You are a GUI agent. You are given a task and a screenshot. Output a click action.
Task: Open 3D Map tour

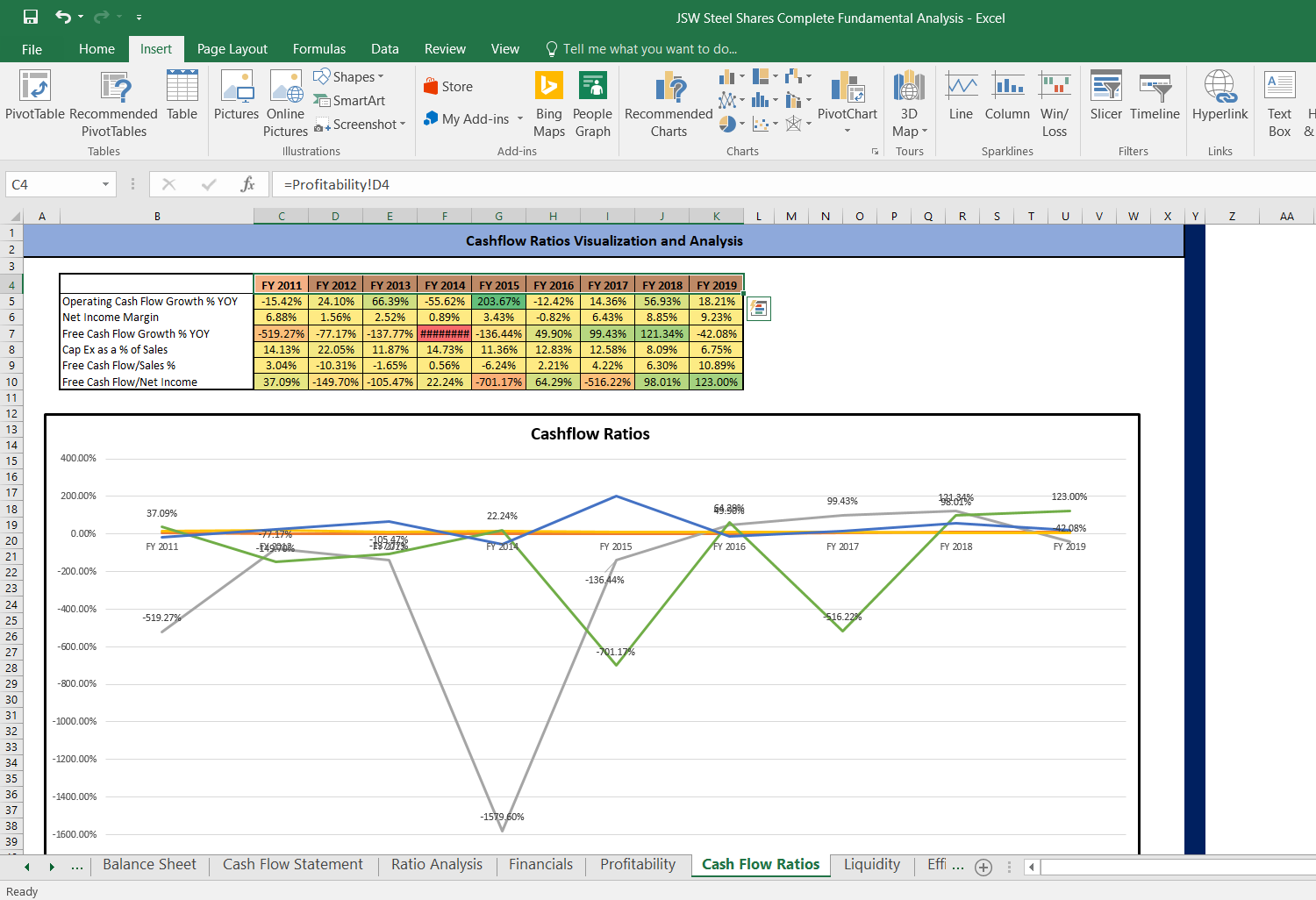910,104
